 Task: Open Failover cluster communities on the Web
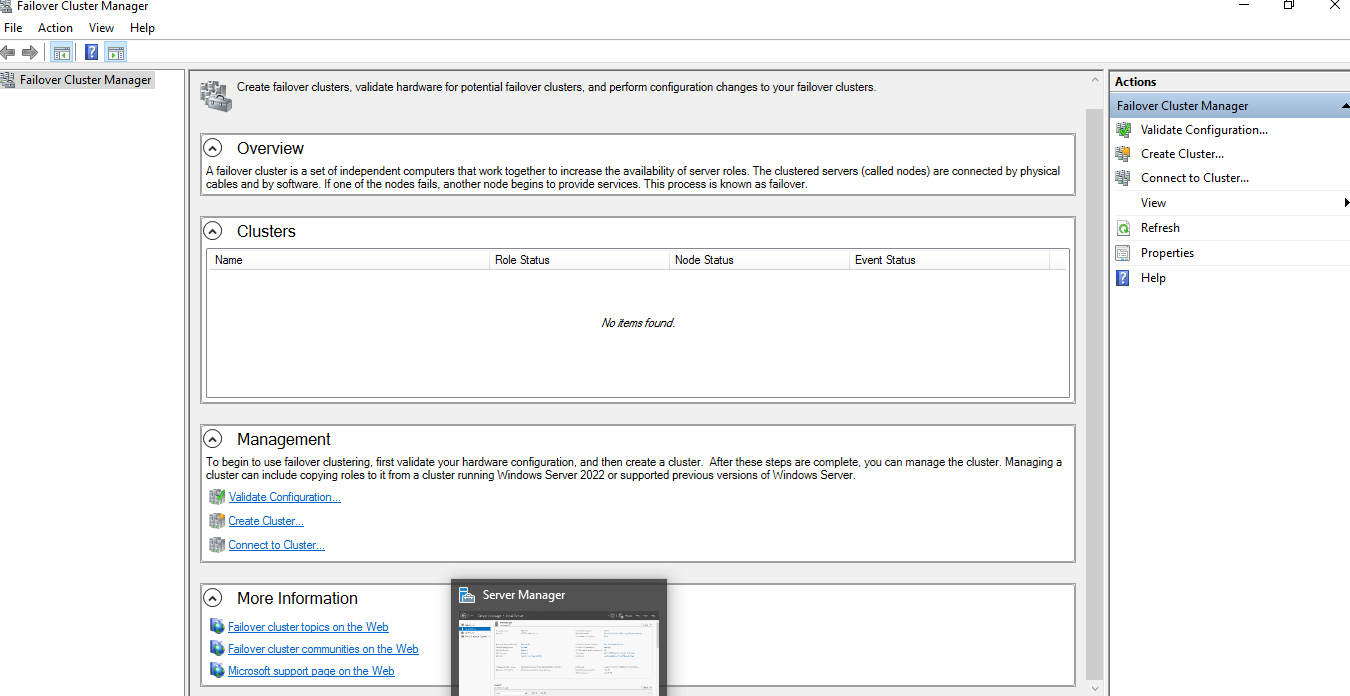tap(323, 649)
